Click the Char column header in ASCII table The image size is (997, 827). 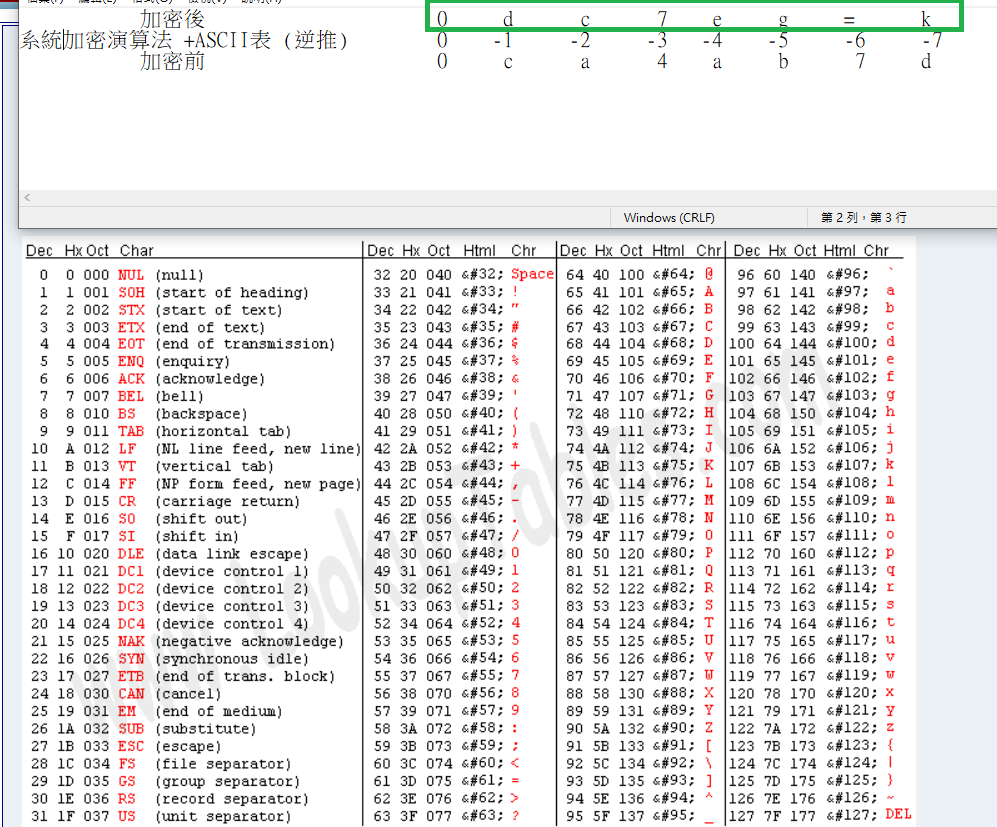point(137,250)
